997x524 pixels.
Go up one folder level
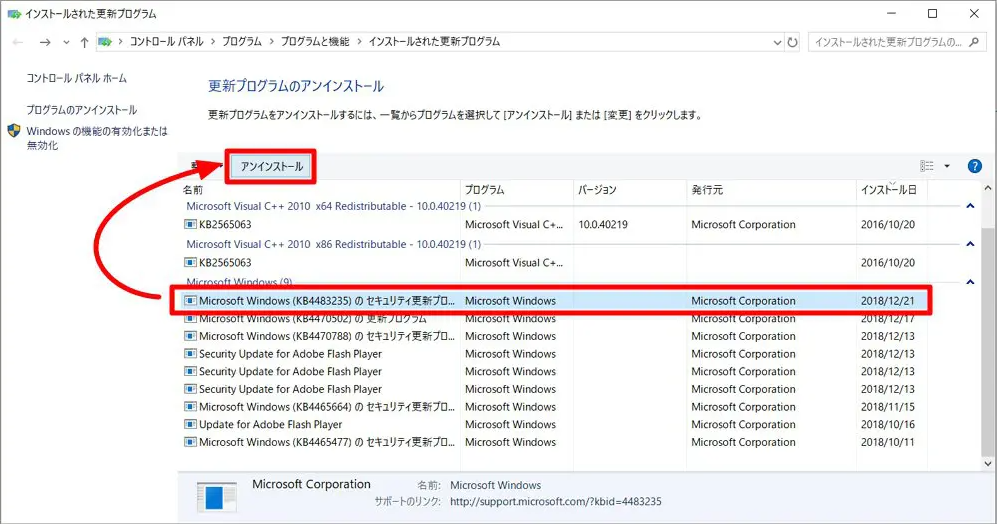[x=84, y=42]
